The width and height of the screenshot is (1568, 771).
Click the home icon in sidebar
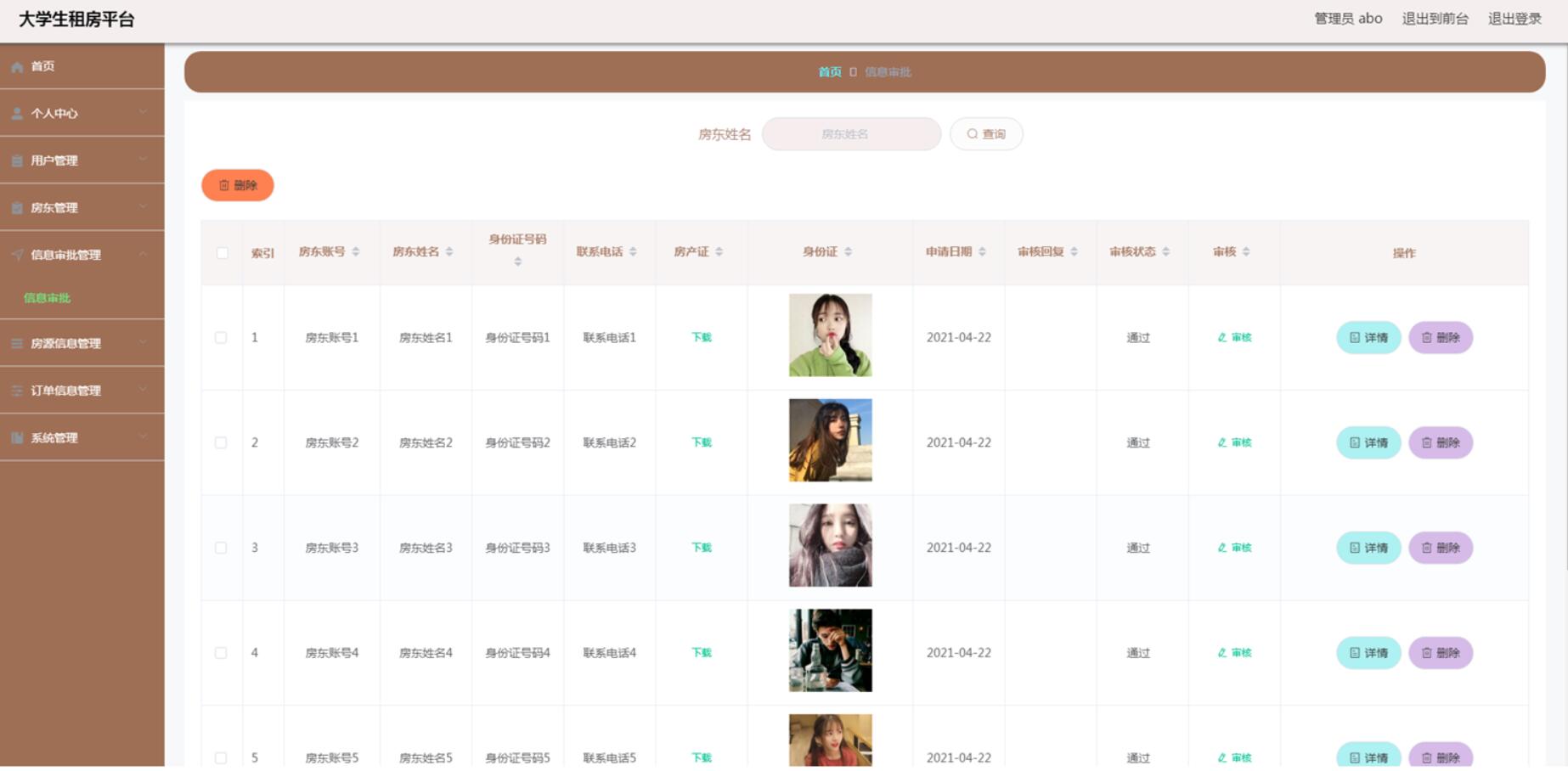click(x=17, y=67)
